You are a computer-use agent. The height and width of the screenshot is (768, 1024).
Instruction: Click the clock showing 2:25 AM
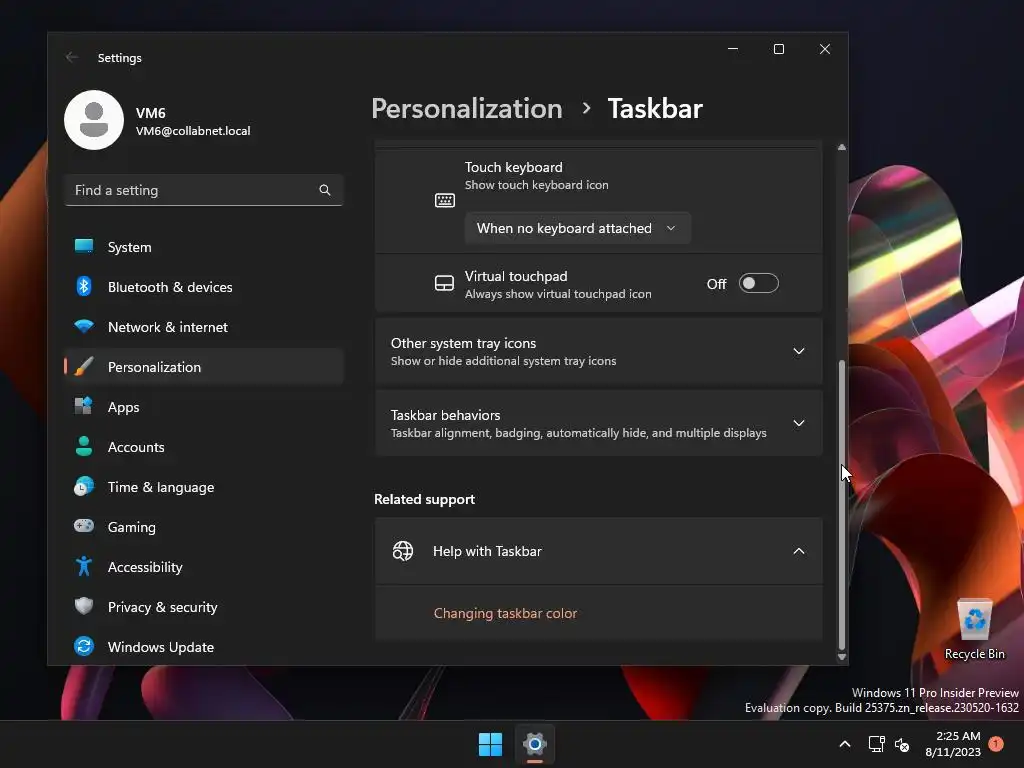tap(953, 744)
